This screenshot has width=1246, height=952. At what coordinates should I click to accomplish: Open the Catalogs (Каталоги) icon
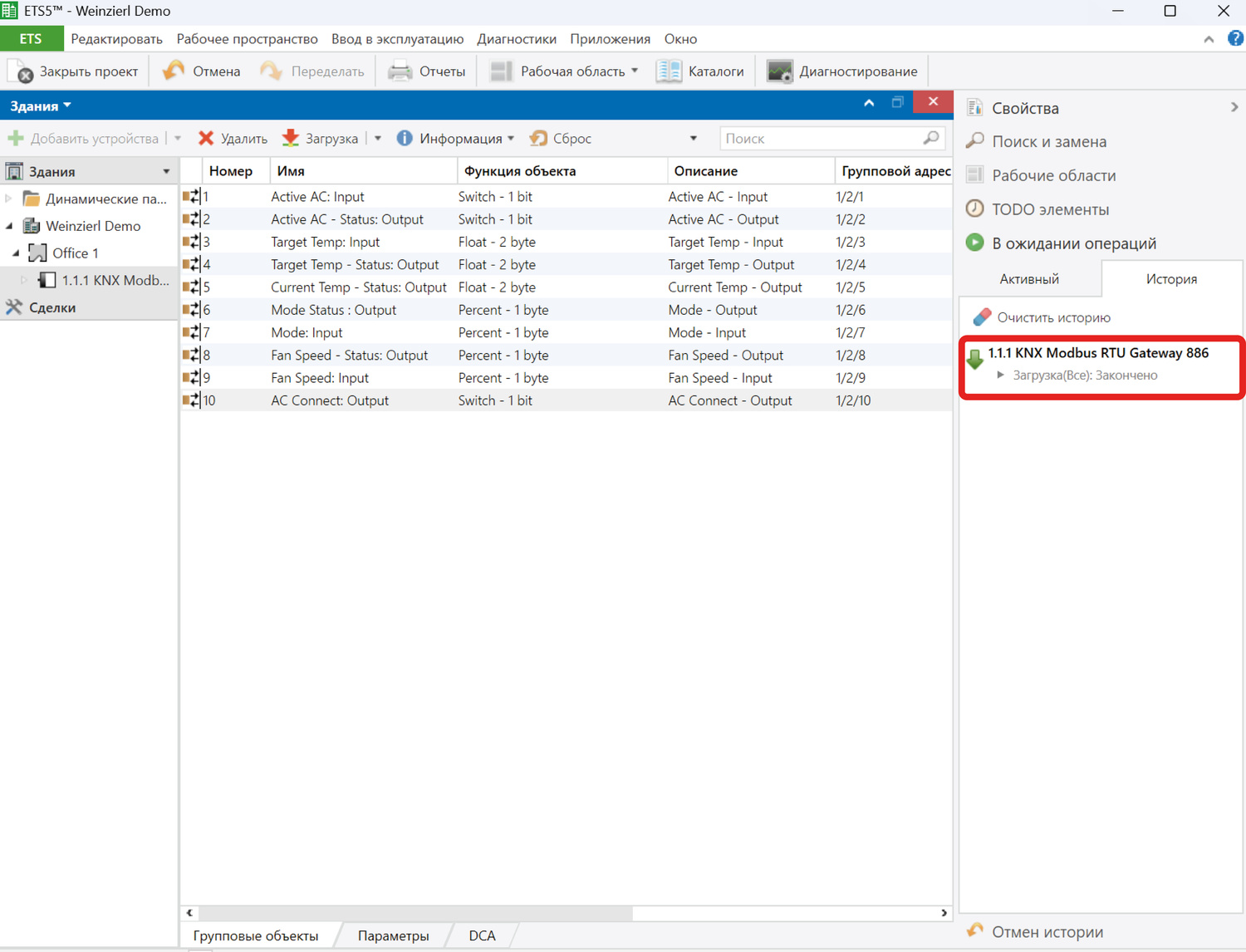tap(669, 71)
